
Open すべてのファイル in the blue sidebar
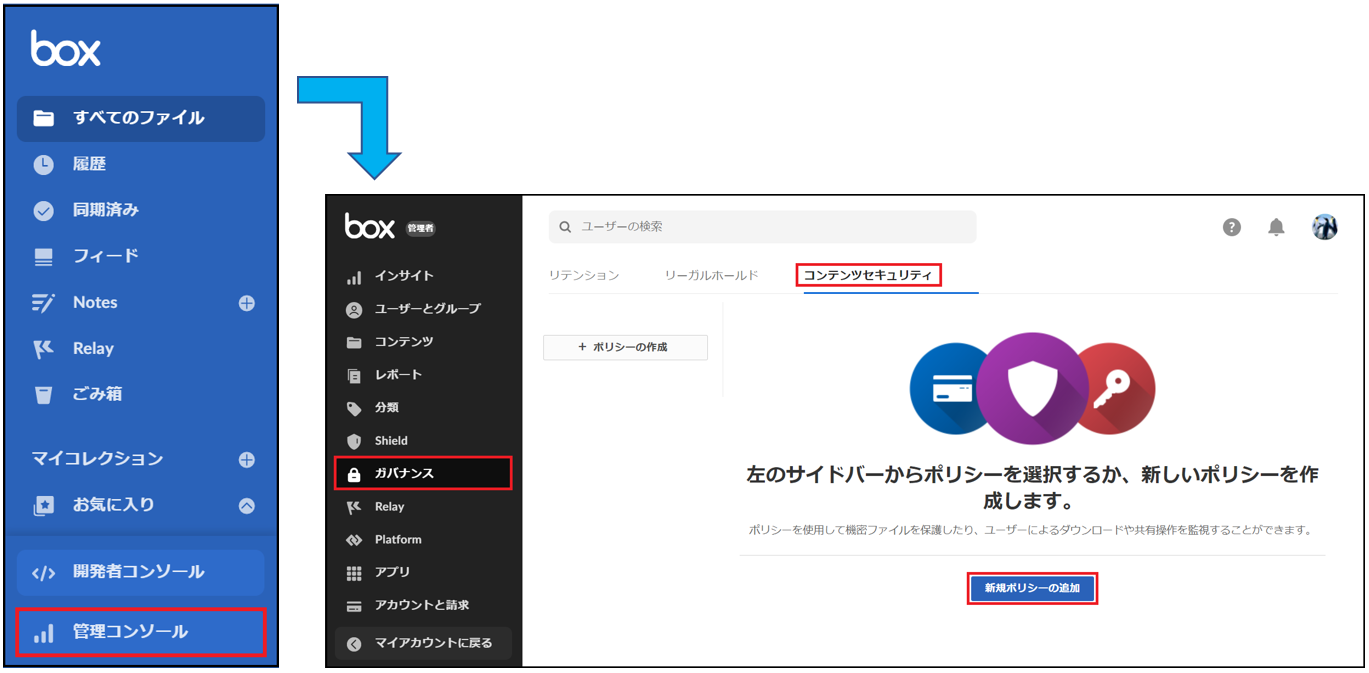click(x=141, y=118)
